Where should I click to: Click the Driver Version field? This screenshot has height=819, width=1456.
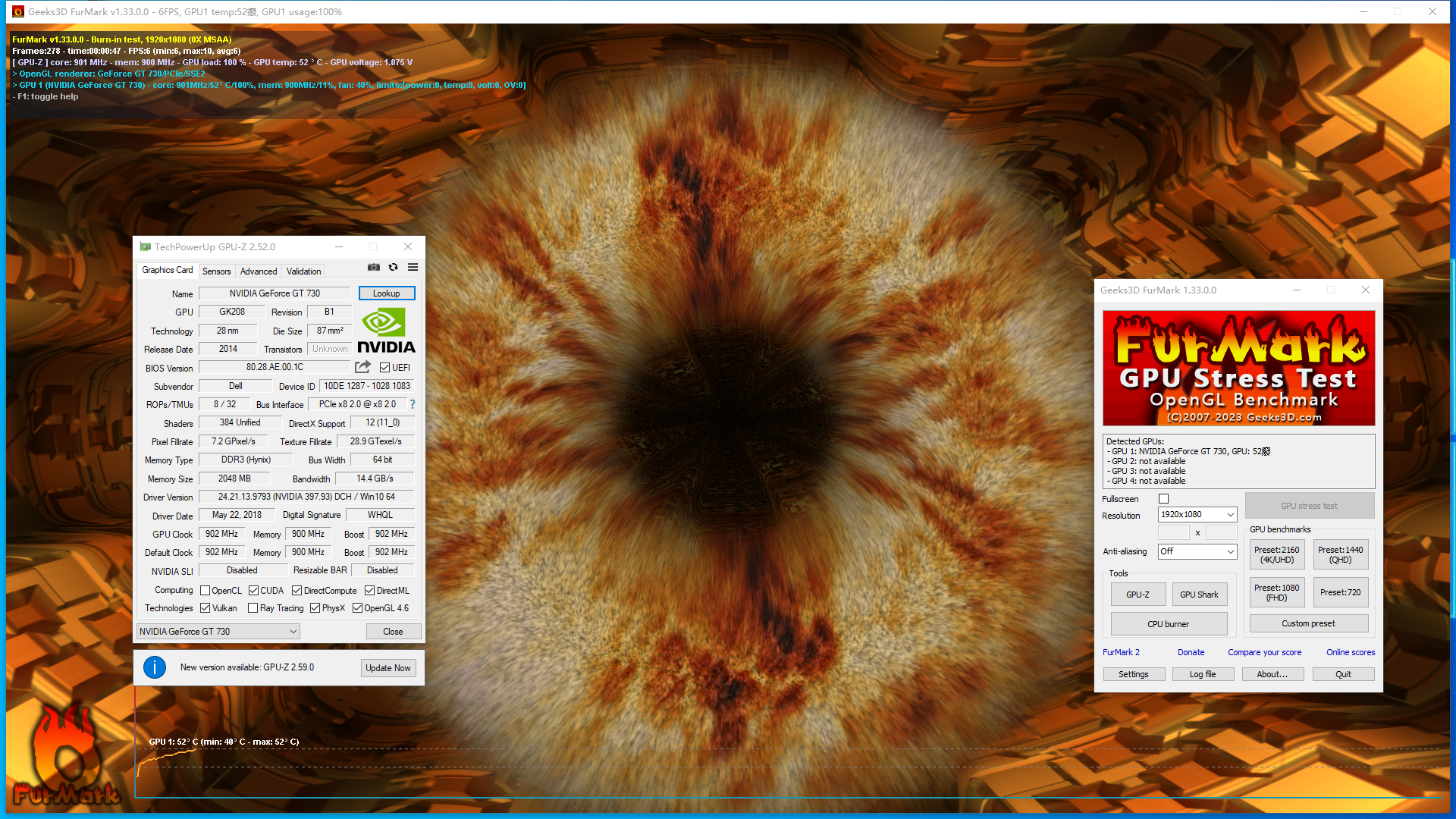click(x=306, y=497)
